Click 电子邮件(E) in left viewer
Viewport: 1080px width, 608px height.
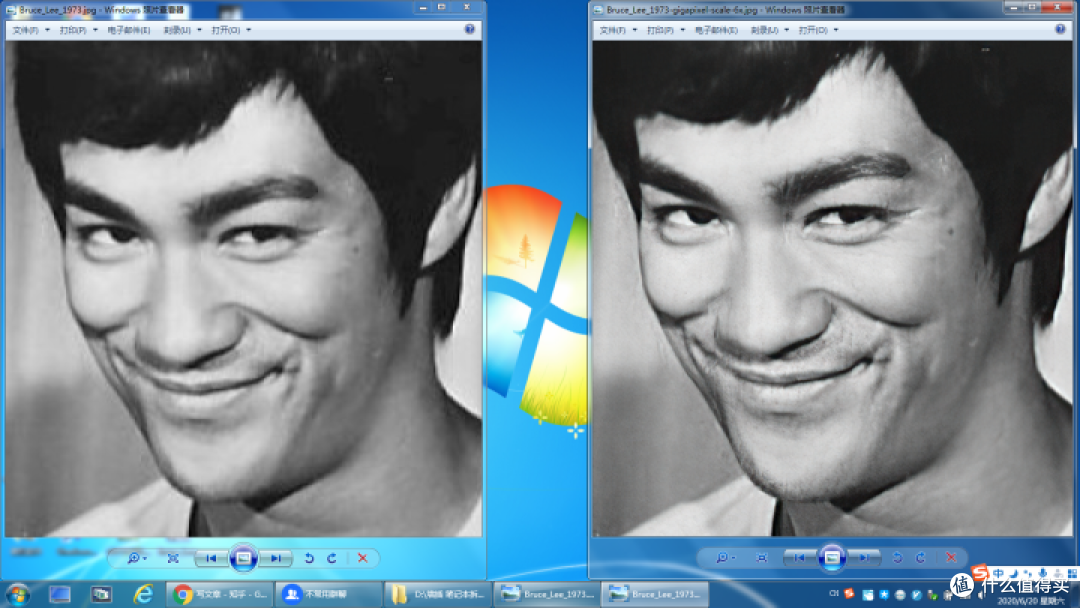tap(129, 30)
